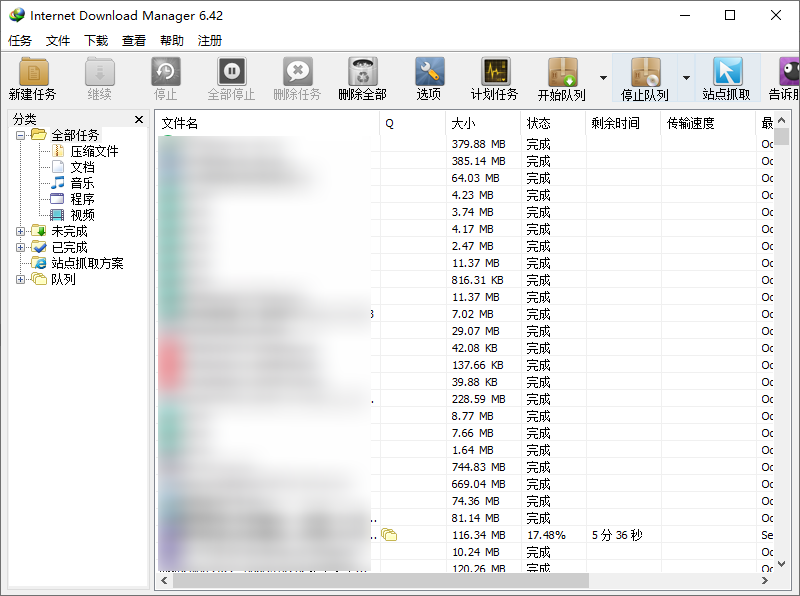This screenshot has width=800, height=596.
Task: Select the row sized 816.31 KB
Action: point(465,280)
